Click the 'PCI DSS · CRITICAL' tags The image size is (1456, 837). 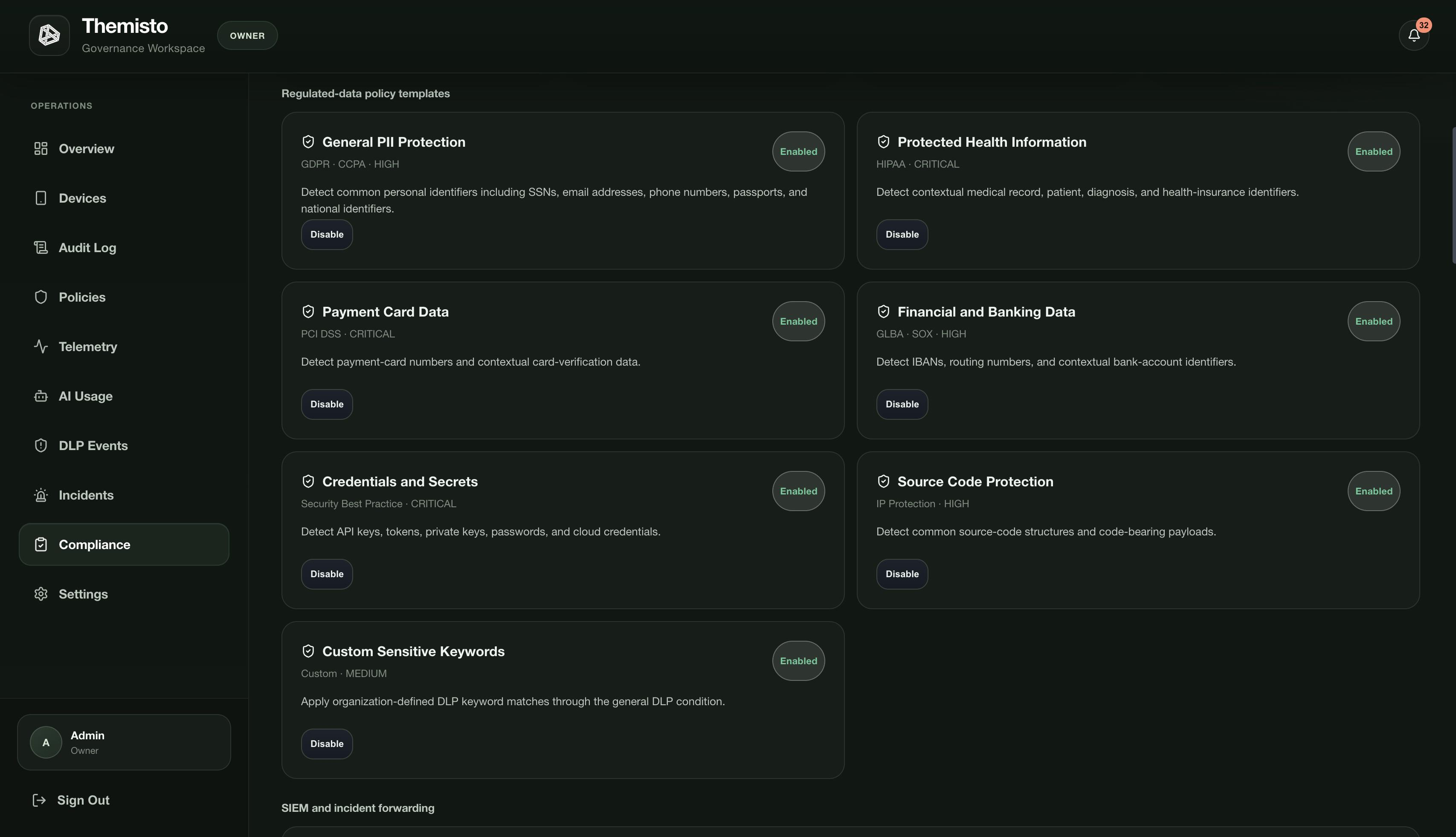click(x=348, y=334)
